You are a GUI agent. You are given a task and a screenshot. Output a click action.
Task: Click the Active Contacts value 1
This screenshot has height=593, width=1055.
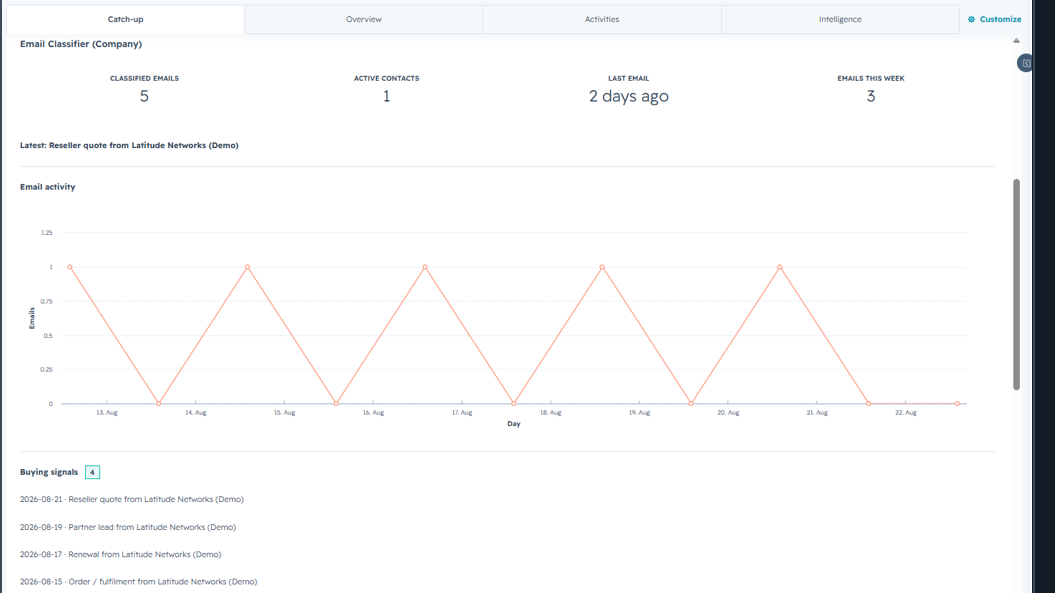(386, 96)
